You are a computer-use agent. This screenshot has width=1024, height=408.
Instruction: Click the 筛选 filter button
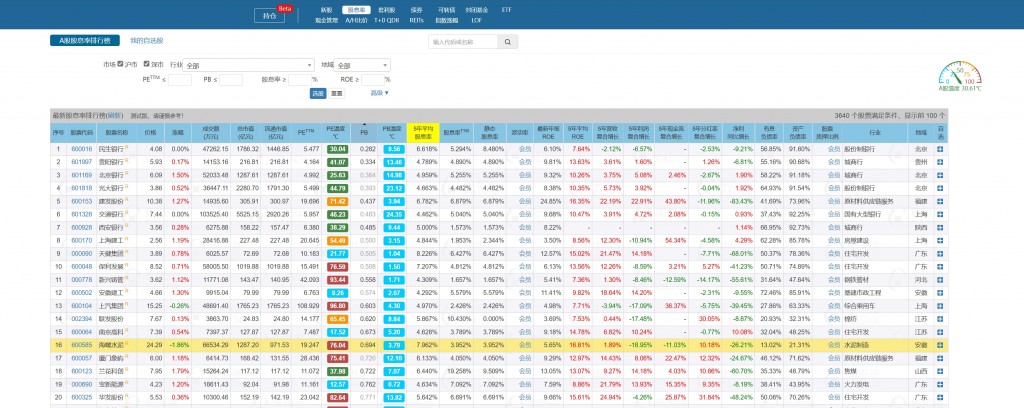coord(318,93)
